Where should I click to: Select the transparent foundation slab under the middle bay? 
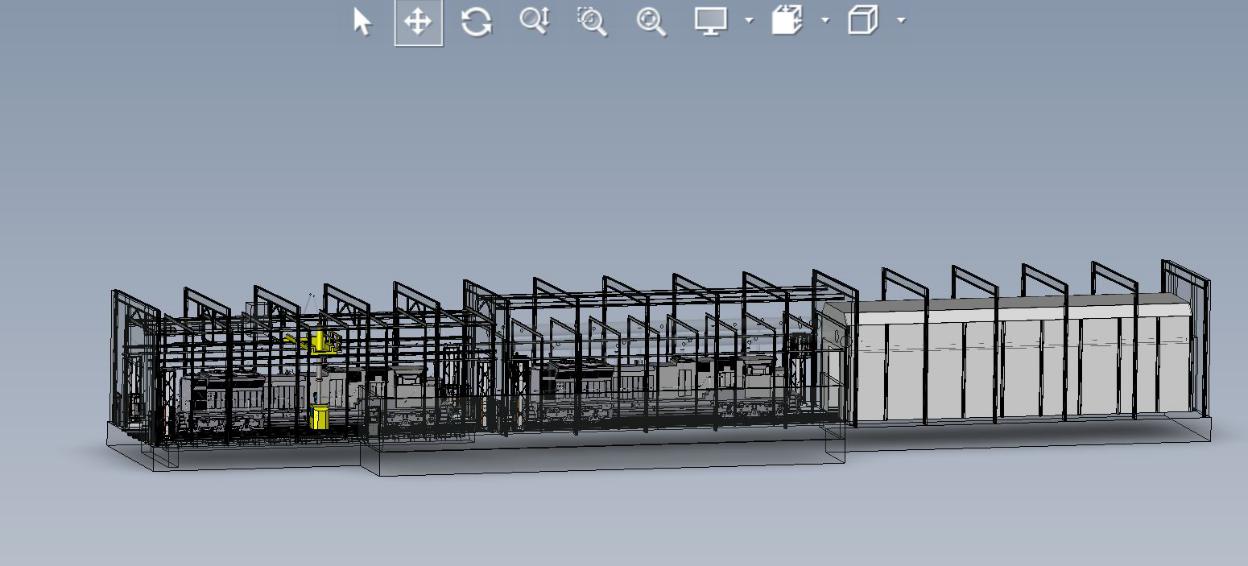[x=600, y=455]
